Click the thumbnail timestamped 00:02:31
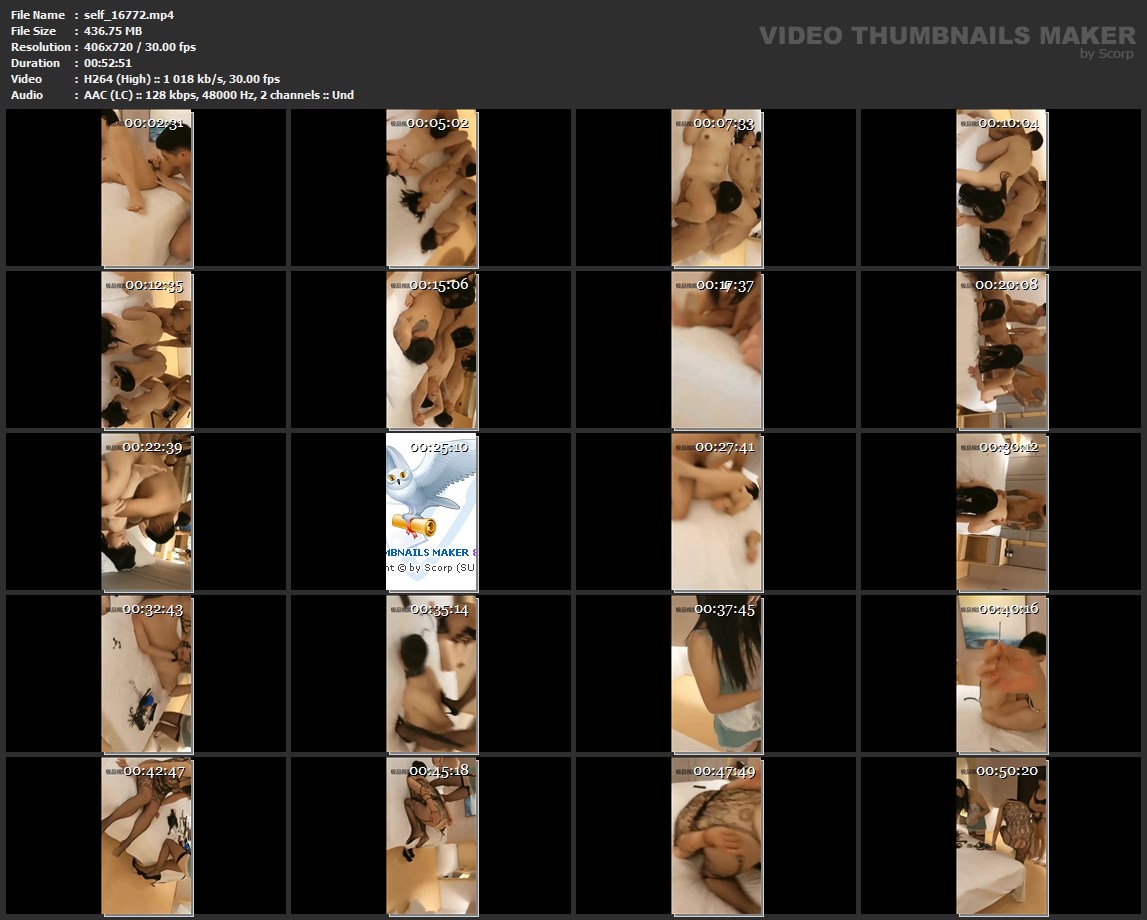 point(146,188)
